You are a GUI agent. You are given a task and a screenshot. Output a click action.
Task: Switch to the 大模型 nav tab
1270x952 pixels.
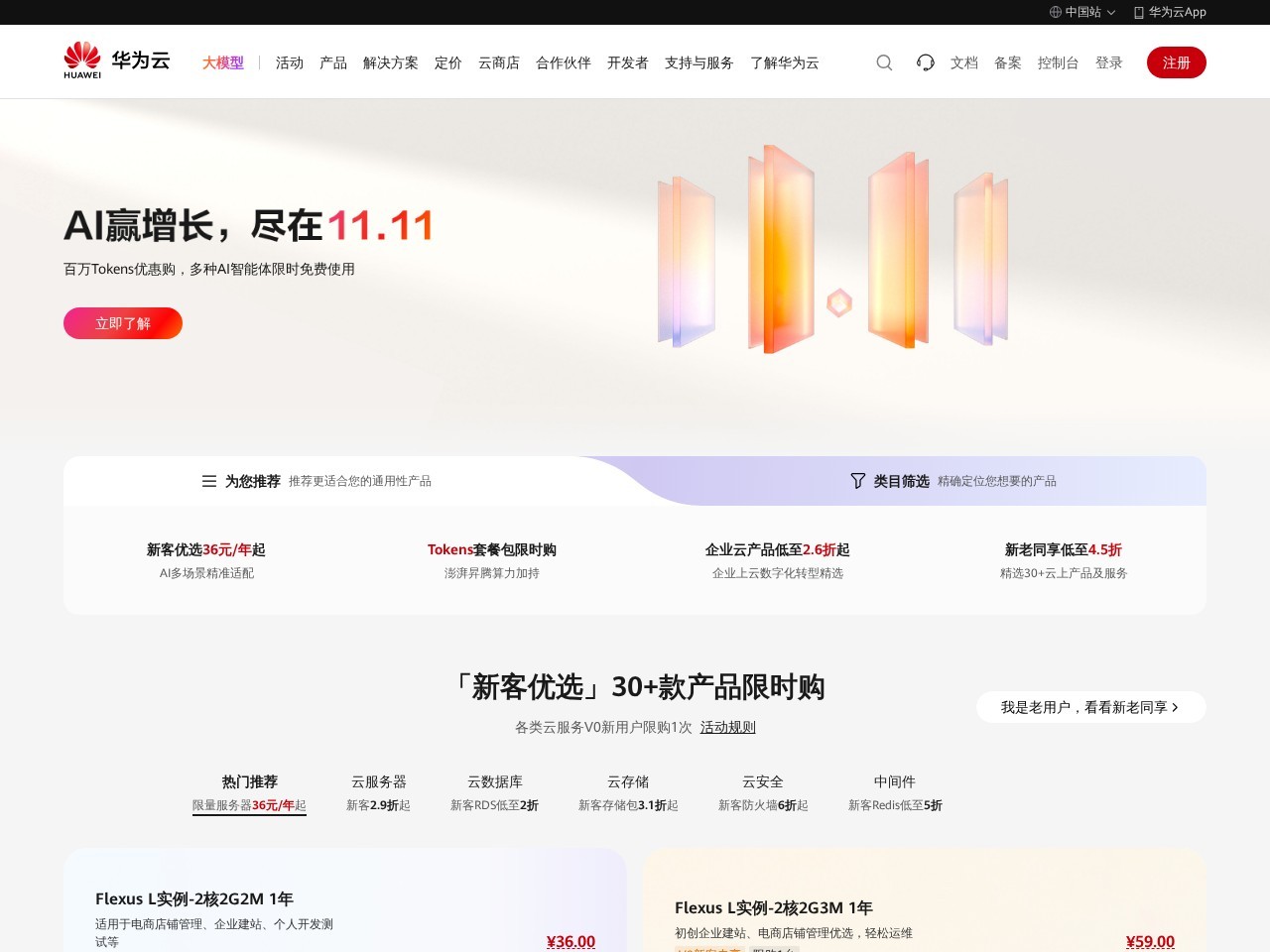coord(222,62)
